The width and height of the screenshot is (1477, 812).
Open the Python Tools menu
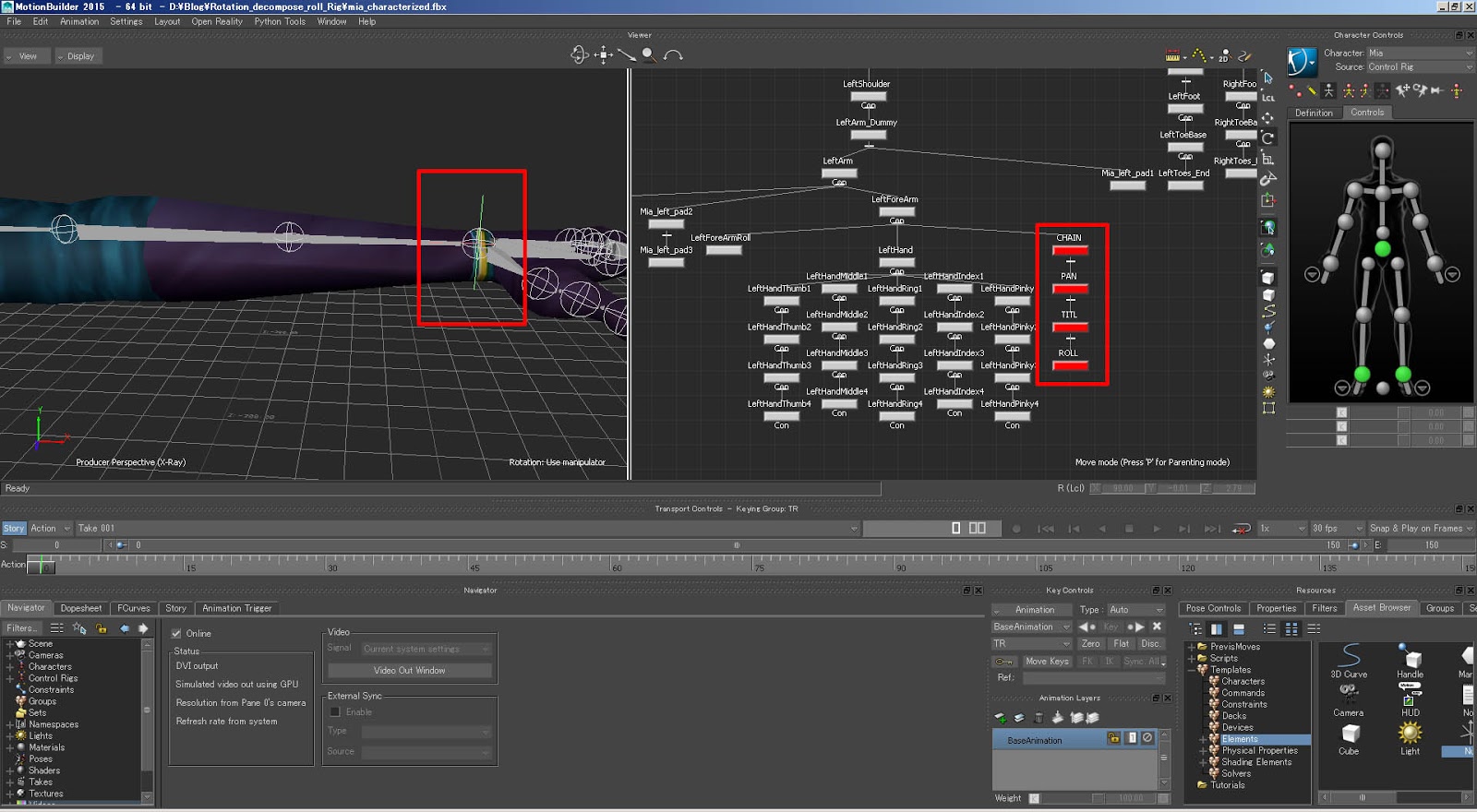pos(280,21)
